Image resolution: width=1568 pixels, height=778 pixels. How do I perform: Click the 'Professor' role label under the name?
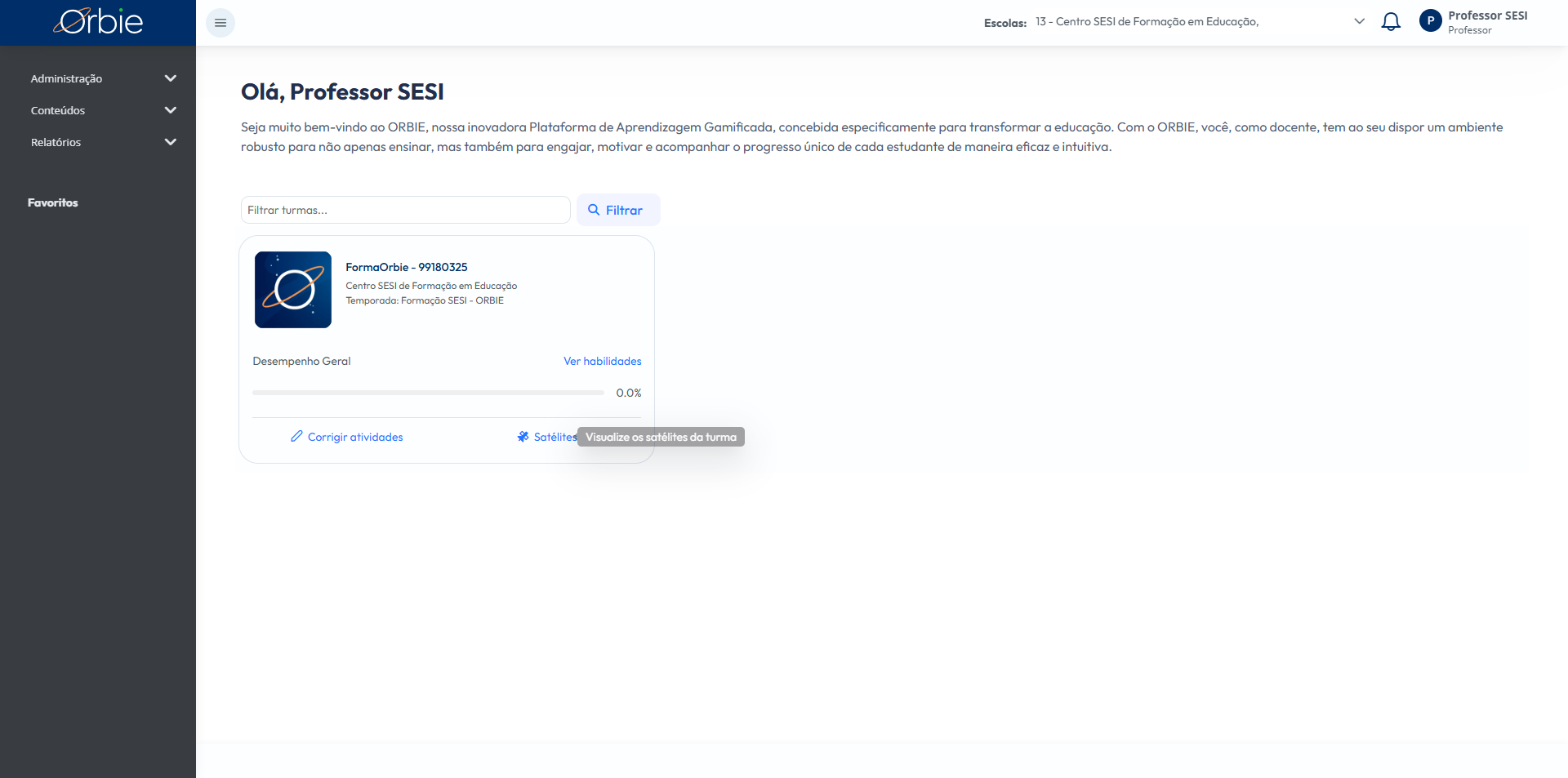[1470, 30]
